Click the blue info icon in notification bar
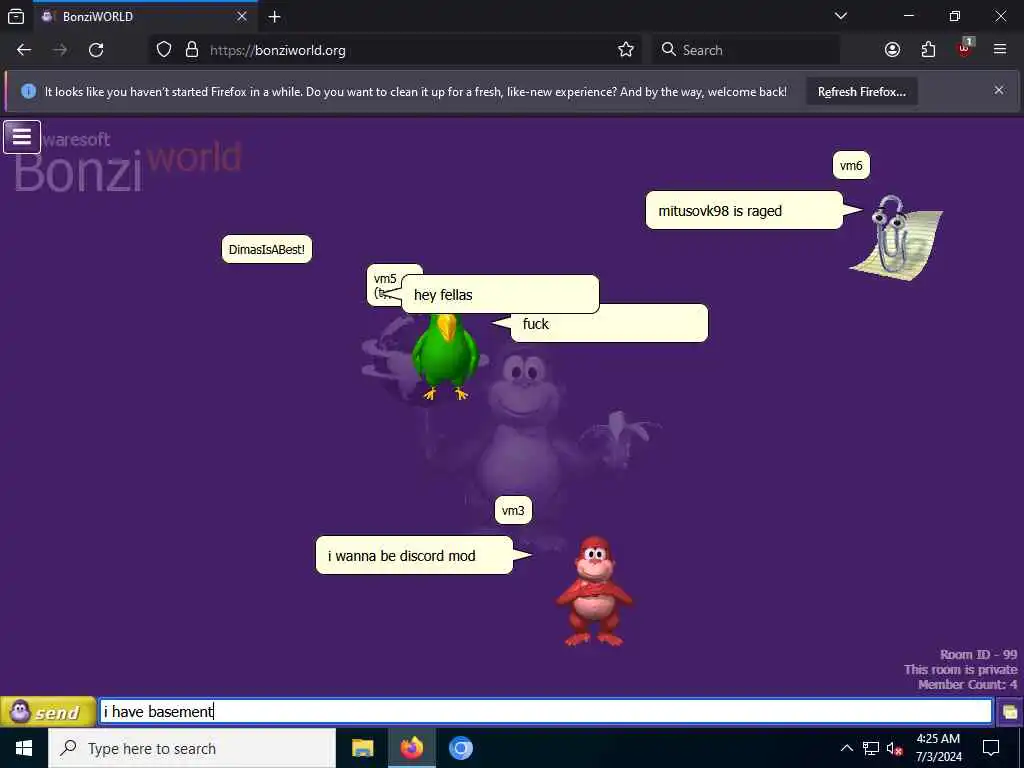Viewport: 1024px width, 768px height. [x=28, y=91]
